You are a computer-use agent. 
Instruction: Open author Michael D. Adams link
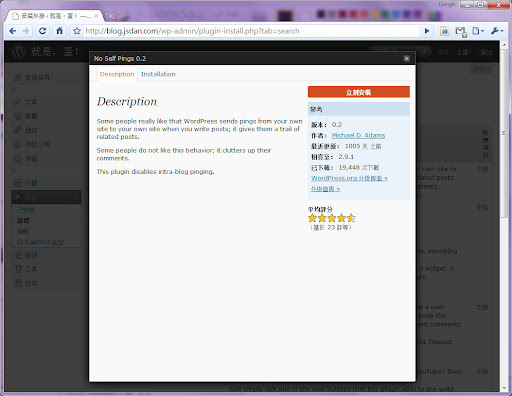pos(358,135)
